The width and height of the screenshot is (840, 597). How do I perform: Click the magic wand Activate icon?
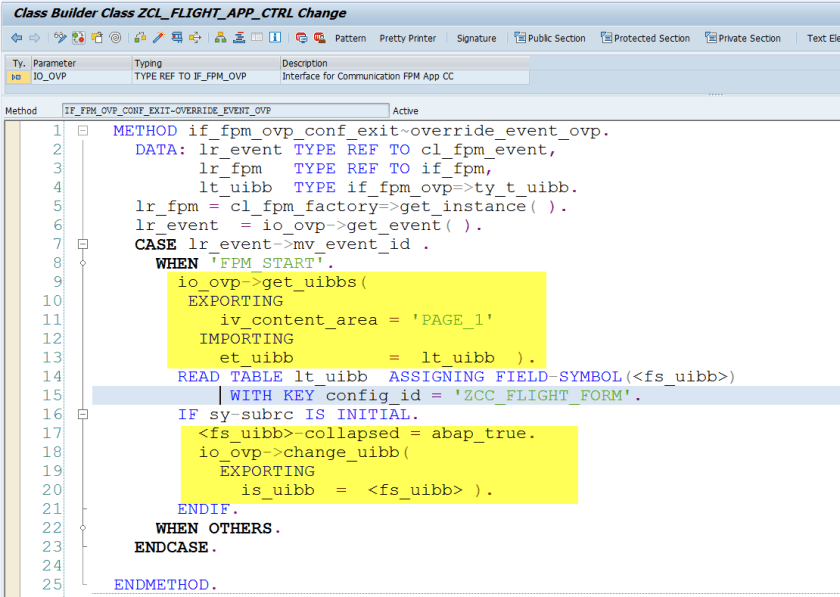pyautogui.click(x=159, y=38)
